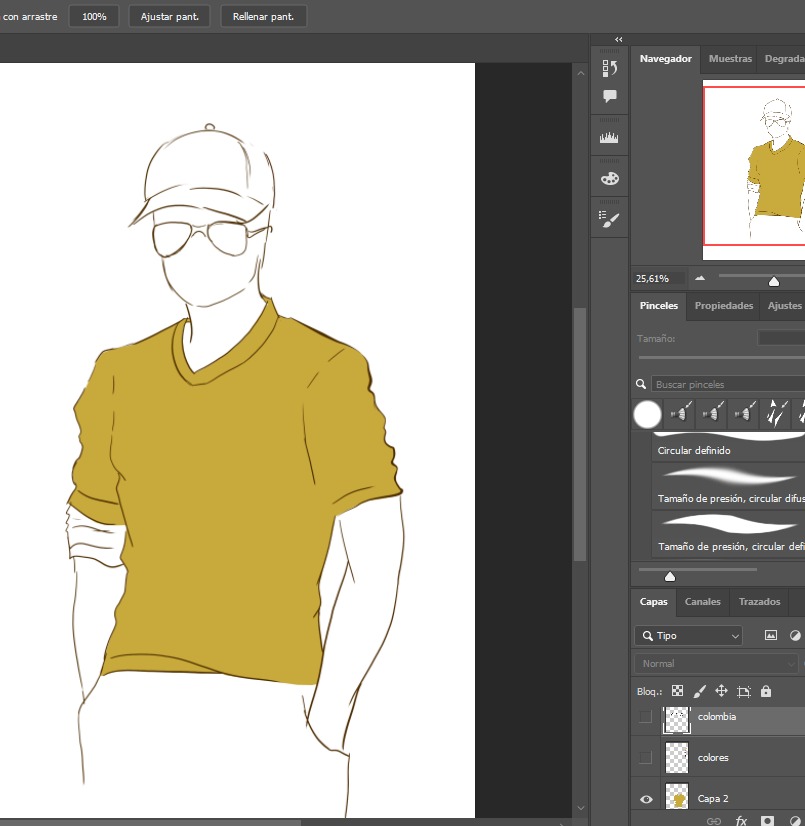Click the Navegador preview thumbnail

pyautogui.click(x=754, y=170)
